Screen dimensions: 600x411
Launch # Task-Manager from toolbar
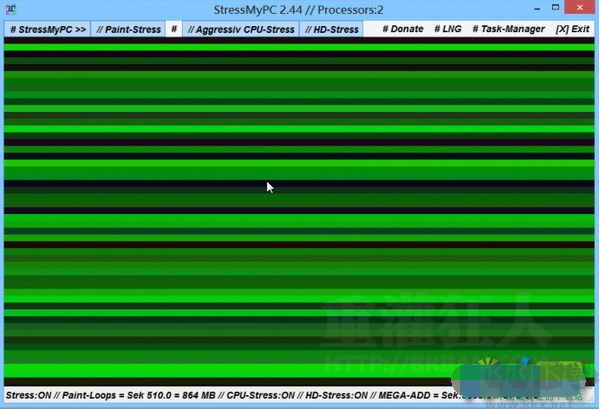(x=509, y=29)
